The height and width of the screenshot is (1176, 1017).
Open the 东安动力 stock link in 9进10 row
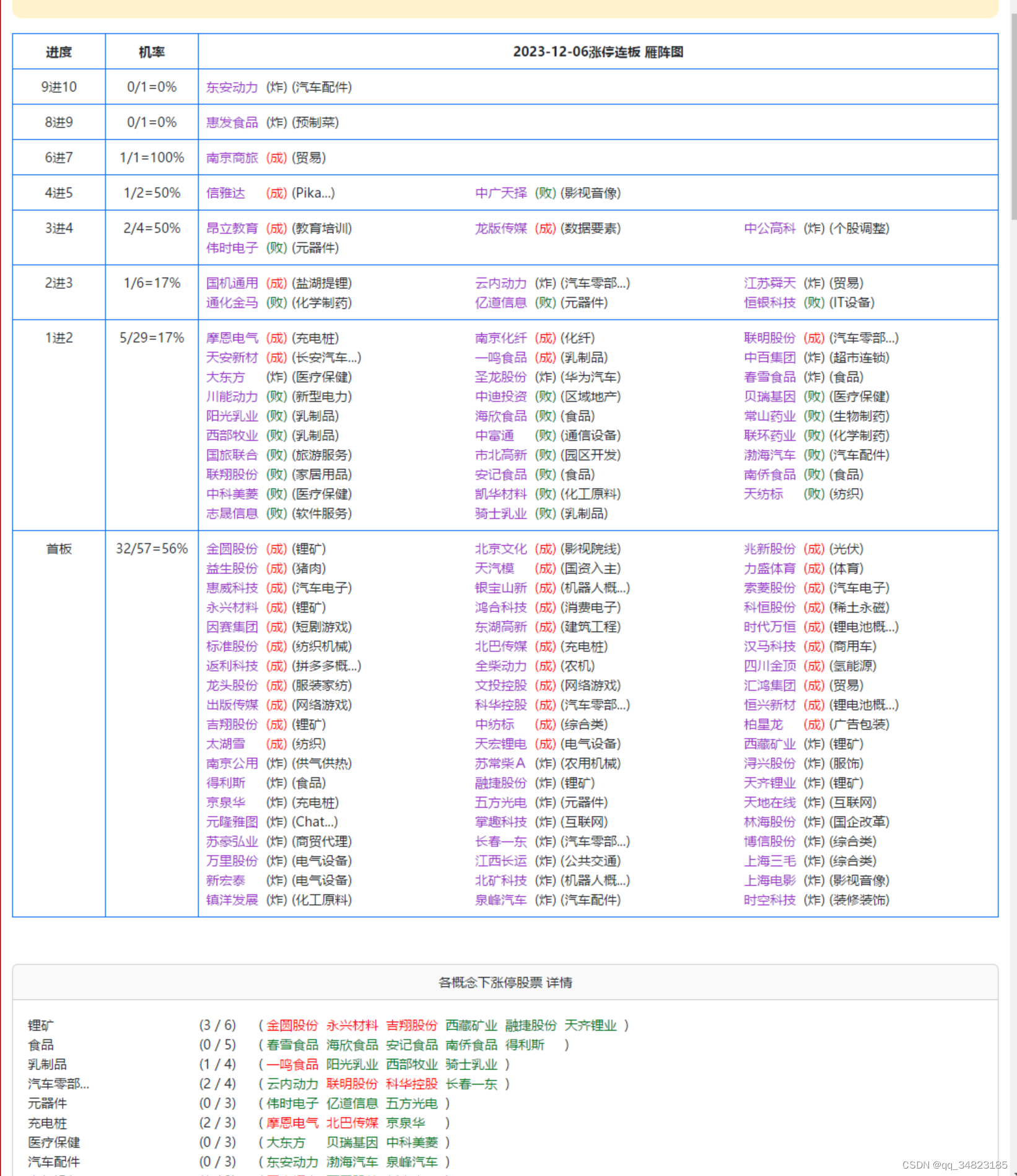[x=232, y=87]
